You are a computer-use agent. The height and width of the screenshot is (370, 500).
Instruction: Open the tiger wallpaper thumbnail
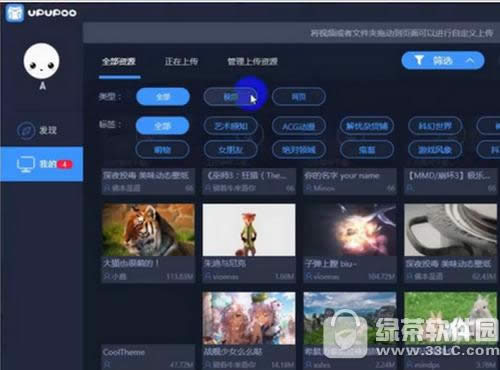point(148,230)
